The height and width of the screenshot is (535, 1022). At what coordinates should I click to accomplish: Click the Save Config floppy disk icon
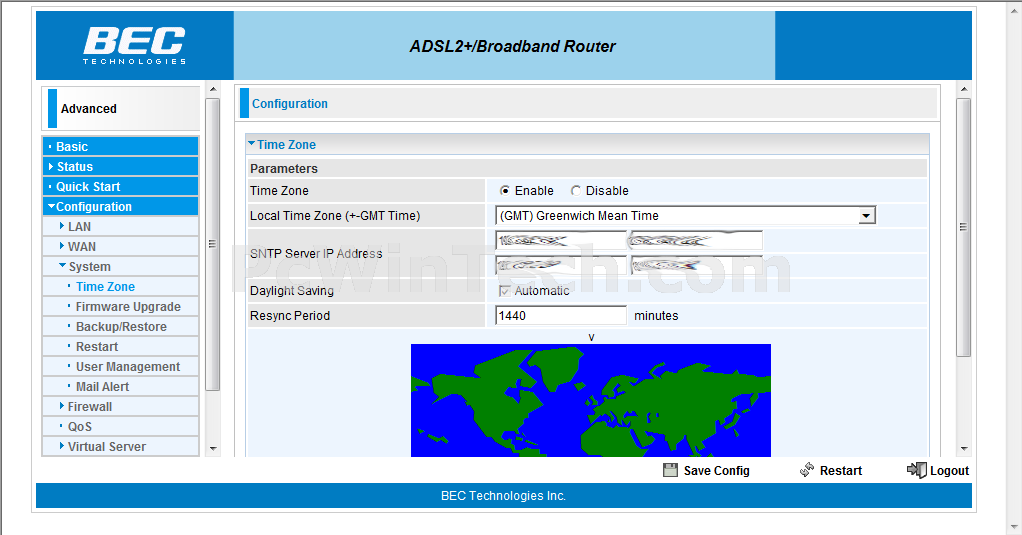click(x=670, y=470)
